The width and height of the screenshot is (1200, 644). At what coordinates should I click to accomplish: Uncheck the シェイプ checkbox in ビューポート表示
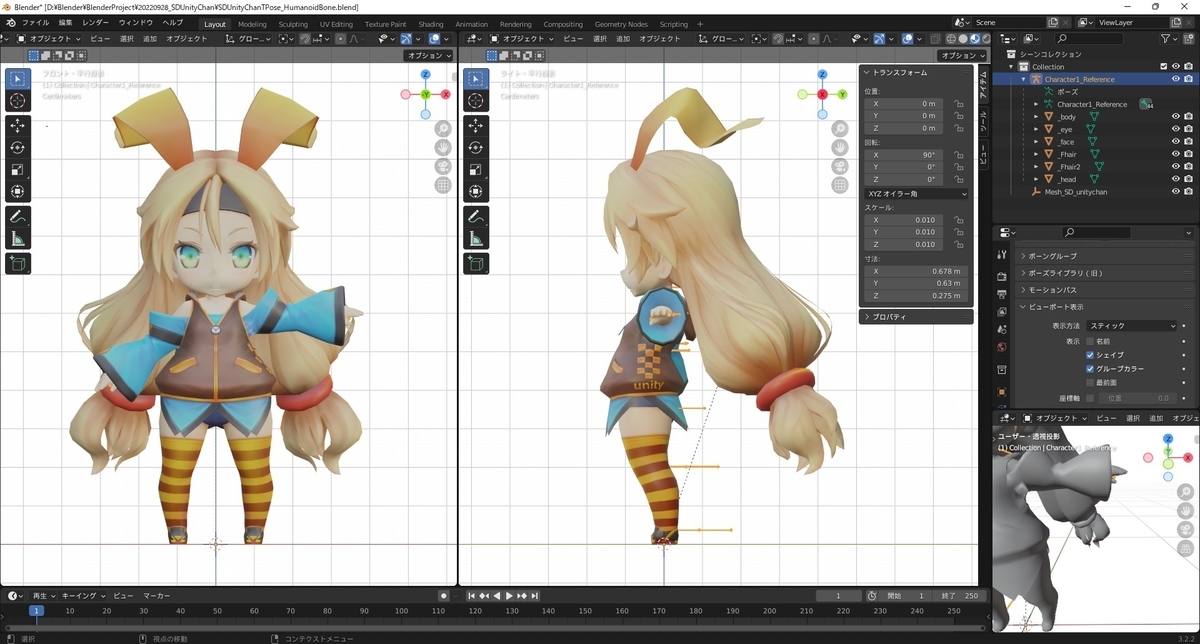[1090, 355]
